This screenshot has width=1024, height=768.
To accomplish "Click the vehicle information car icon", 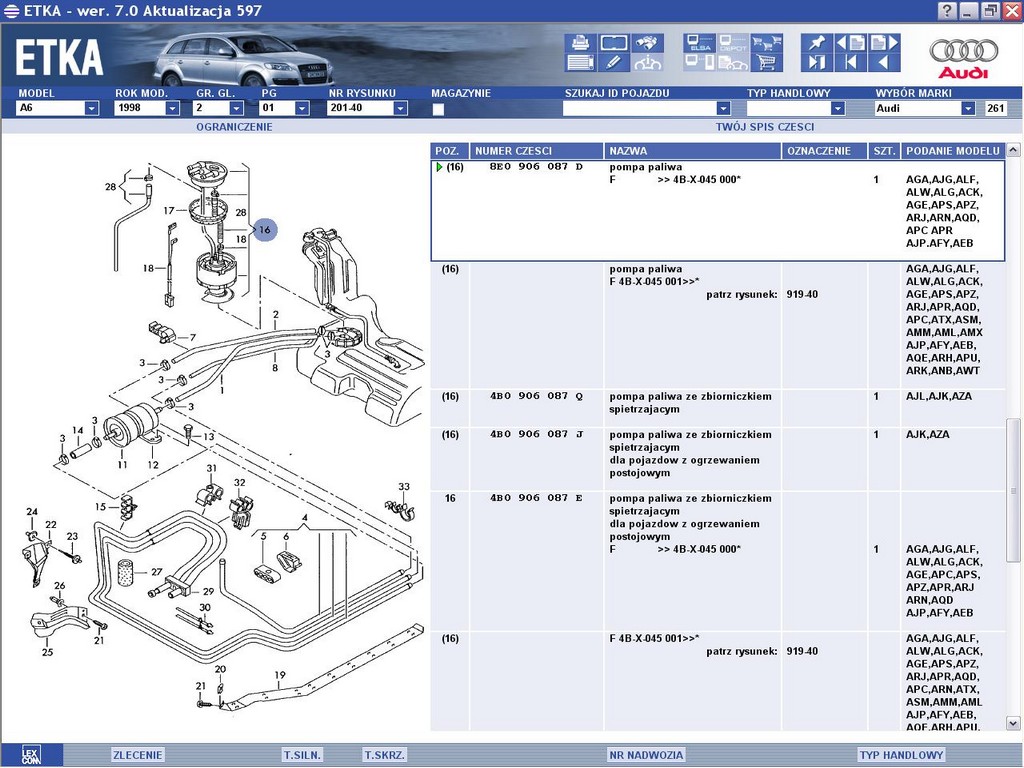I will (648, 63).
